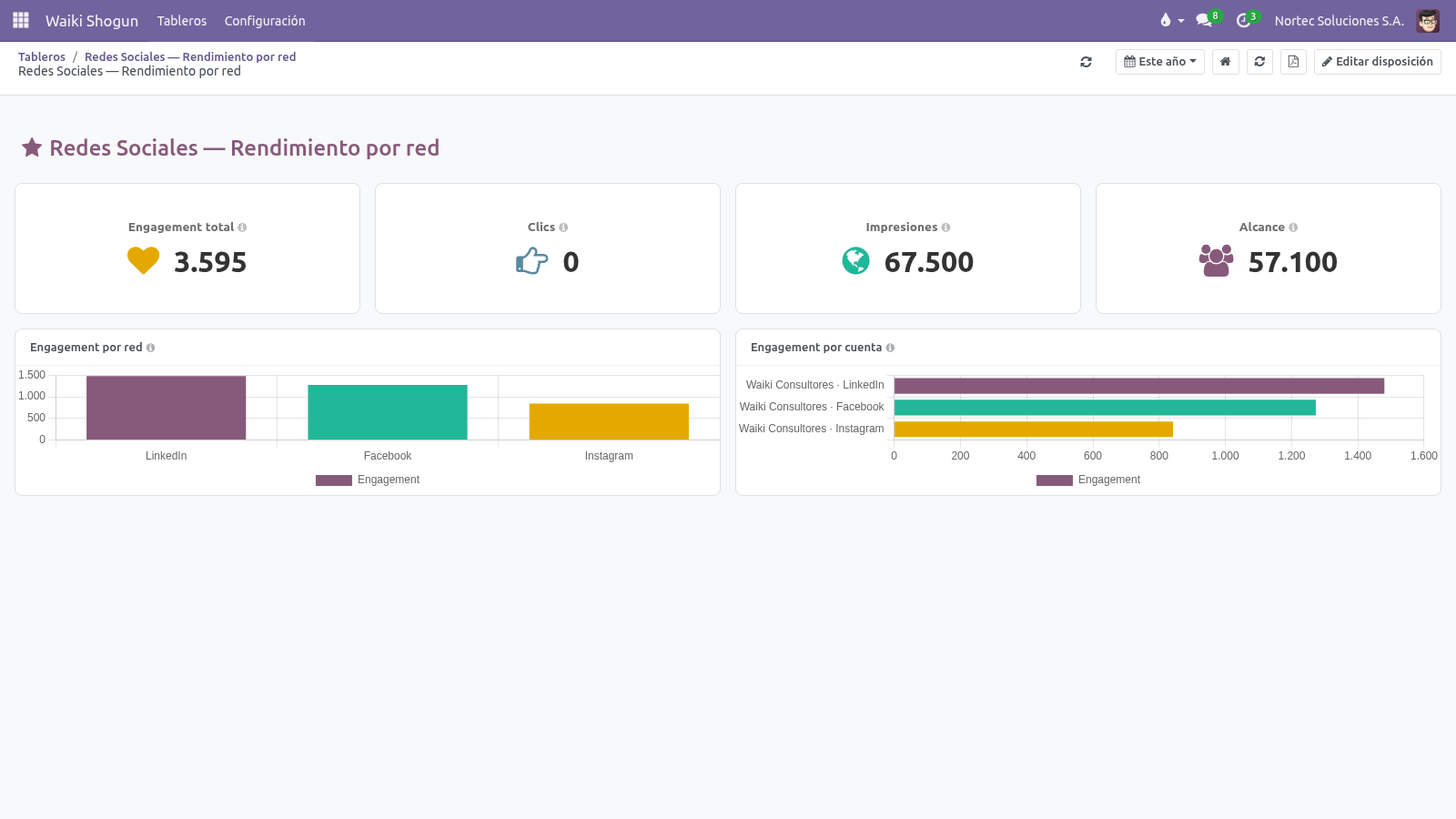Screen dimensions: 1456x819
Task: Open the droplet debug dropdown menu
Action: click(1171, 20)
